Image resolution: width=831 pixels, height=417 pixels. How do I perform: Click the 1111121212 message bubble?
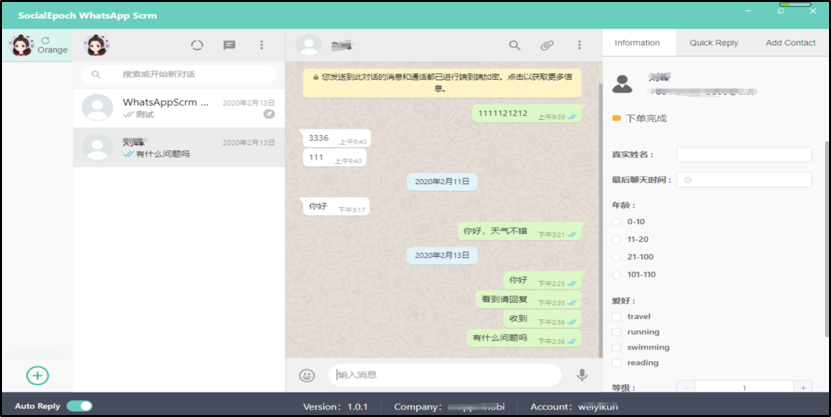tap(527, 114)
